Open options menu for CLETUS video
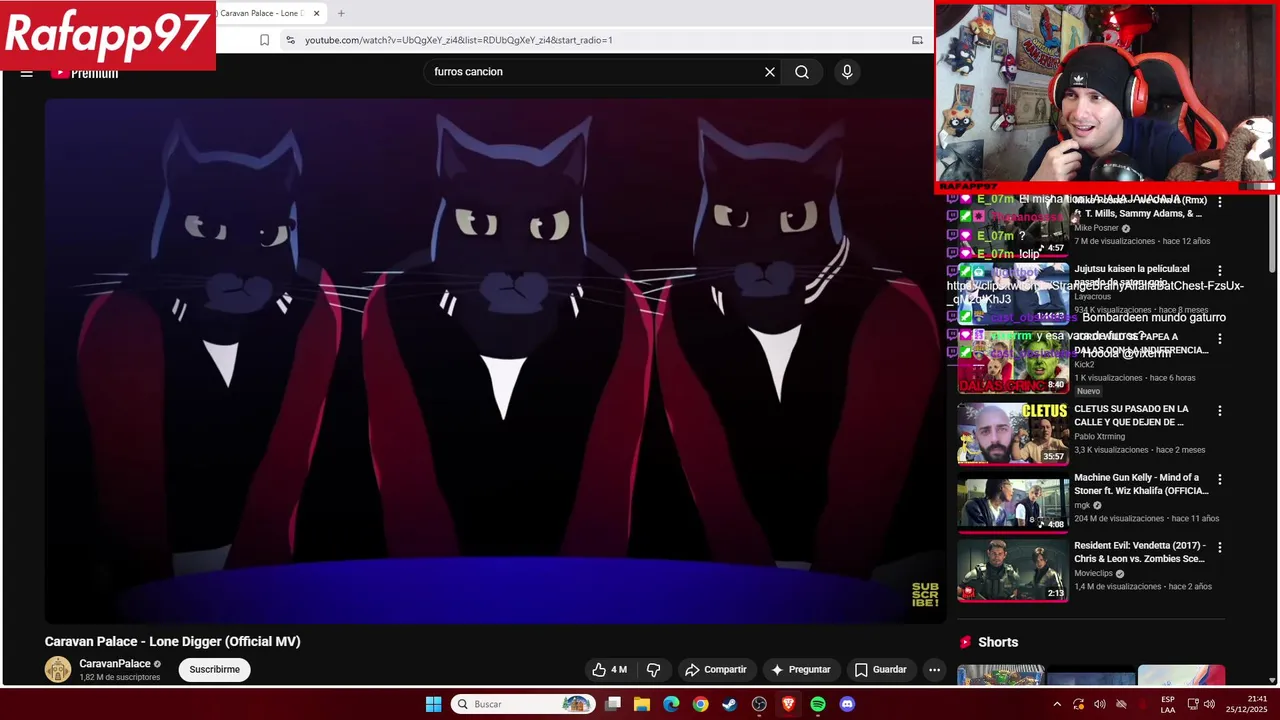 click(x=1219, y=411)
